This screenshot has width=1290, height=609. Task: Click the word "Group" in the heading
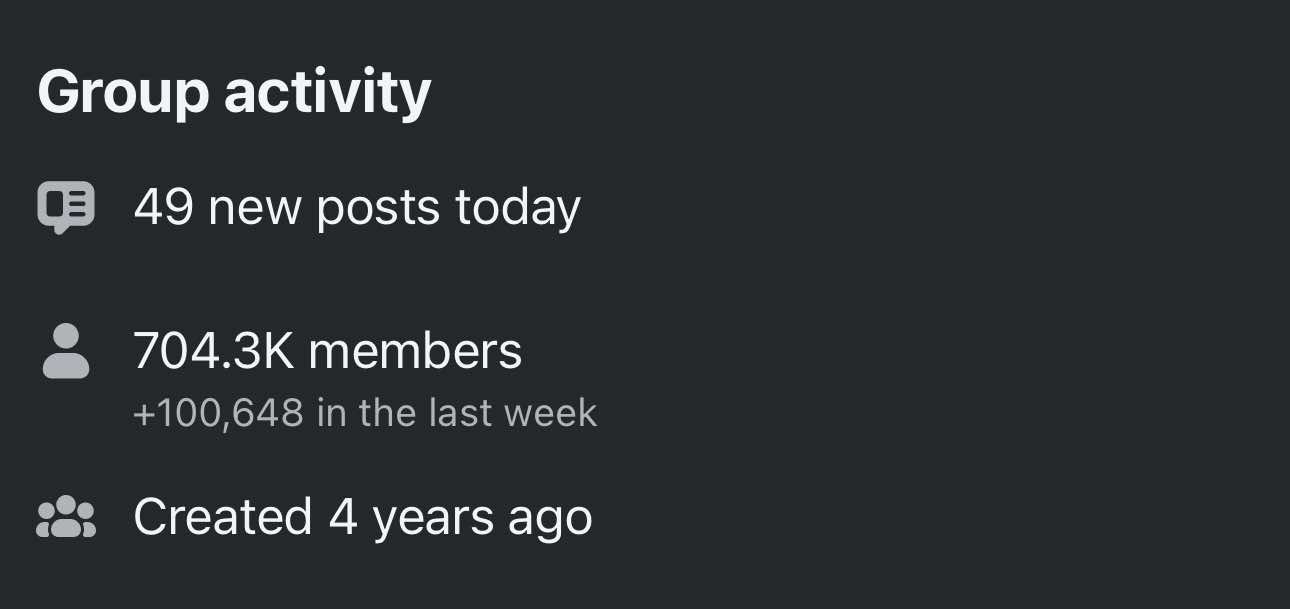point(123,93)
